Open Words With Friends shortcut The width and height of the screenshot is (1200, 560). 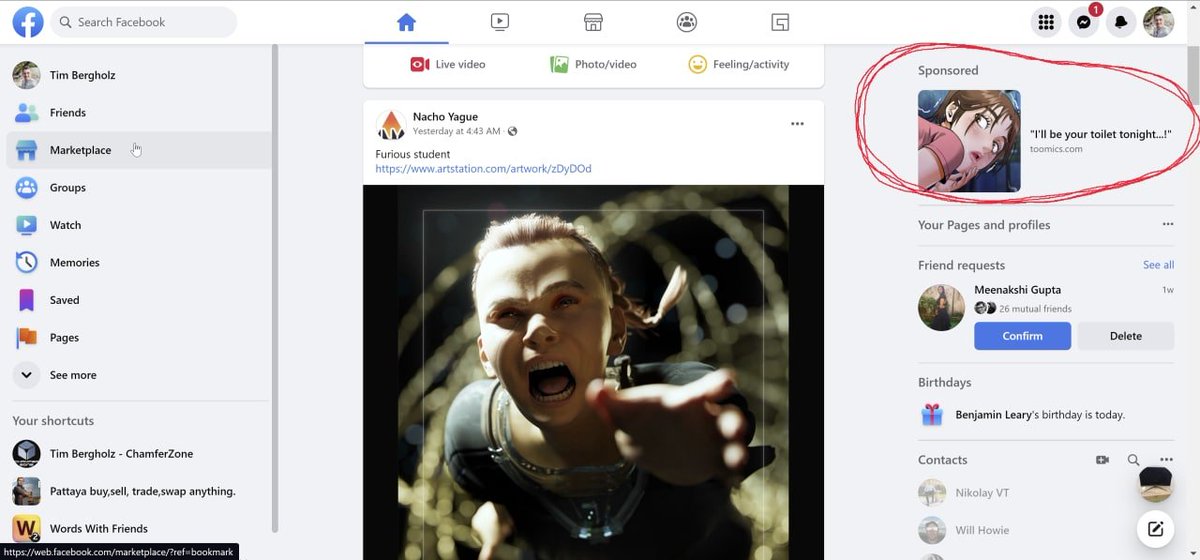pyautogui.click(x=138, y=529)
